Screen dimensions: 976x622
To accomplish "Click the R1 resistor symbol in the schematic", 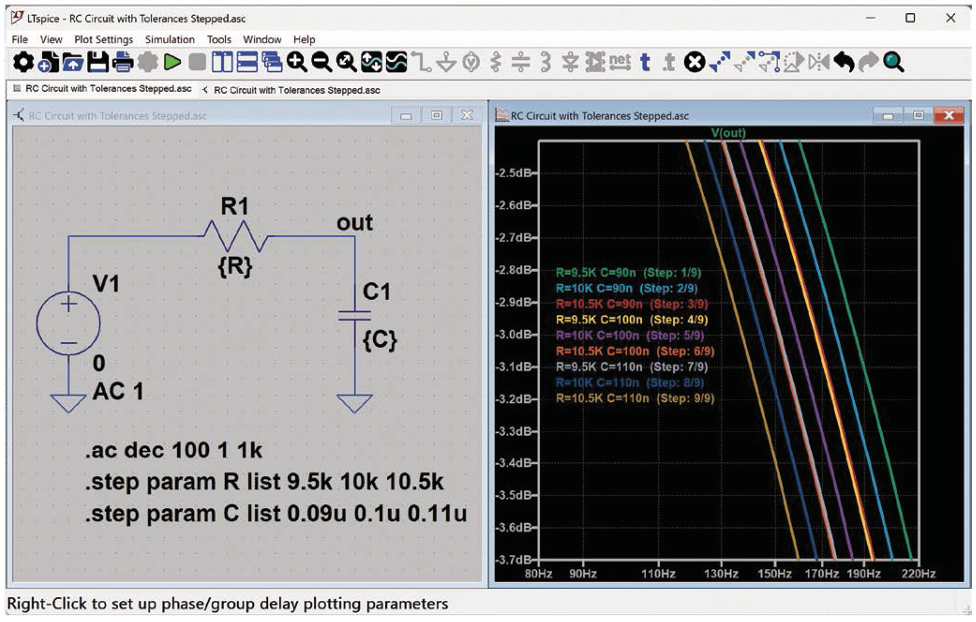I will click(235, 237).
